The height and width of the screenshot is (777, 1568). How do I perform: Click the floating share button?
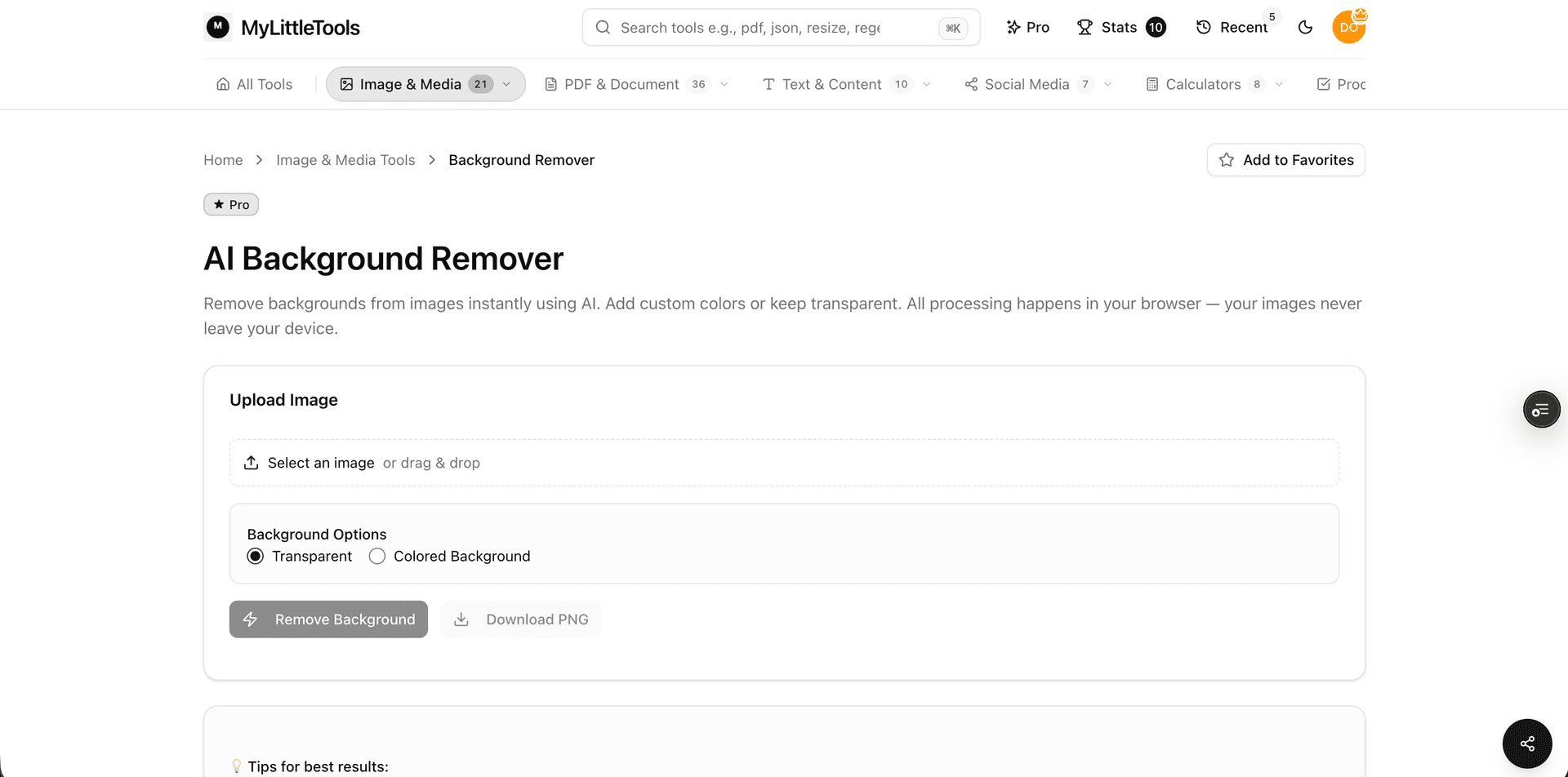(x=1527, y=744)
